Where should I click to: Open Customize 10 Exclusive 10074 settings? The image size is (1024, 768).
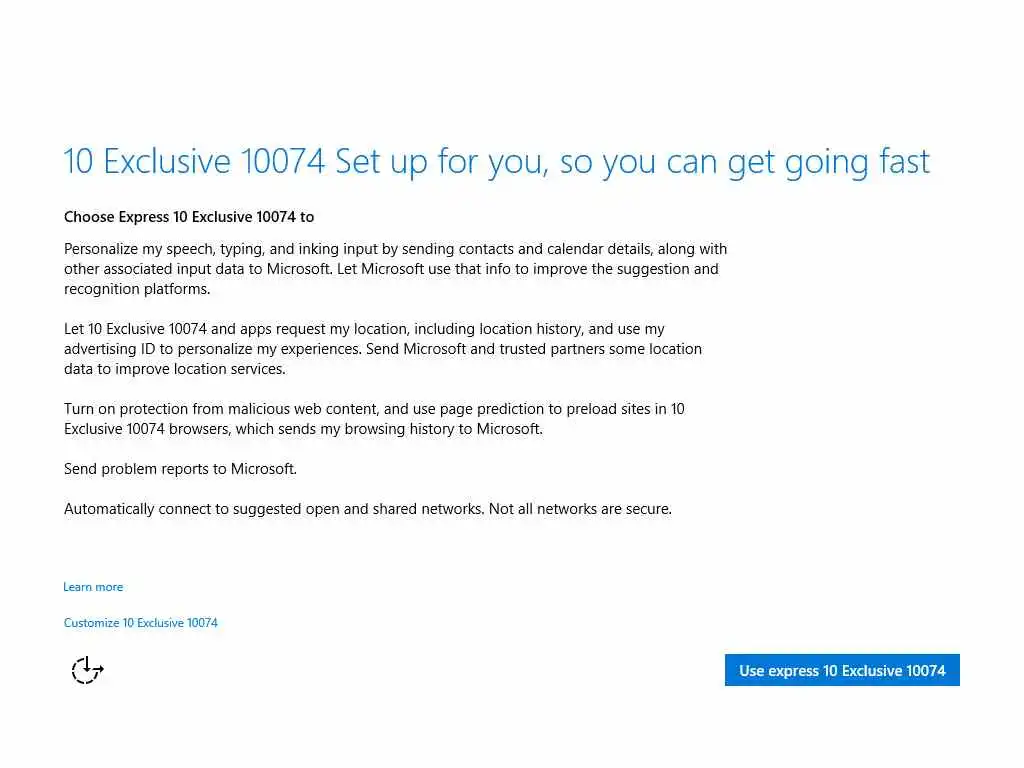pos(140,623)
